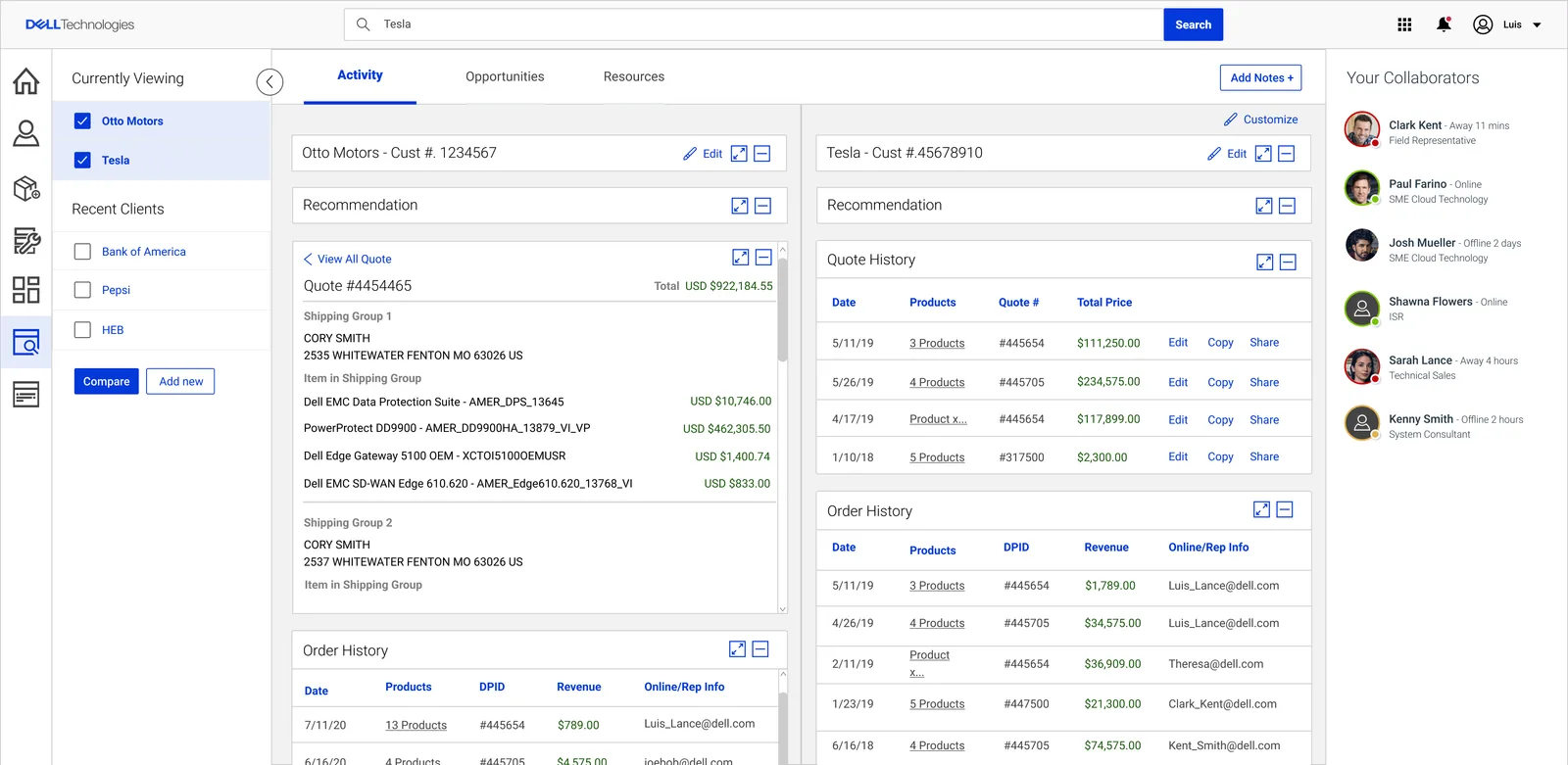Edit the Otto Motors customer card
Screen dimensions: 1568x765
703,154
